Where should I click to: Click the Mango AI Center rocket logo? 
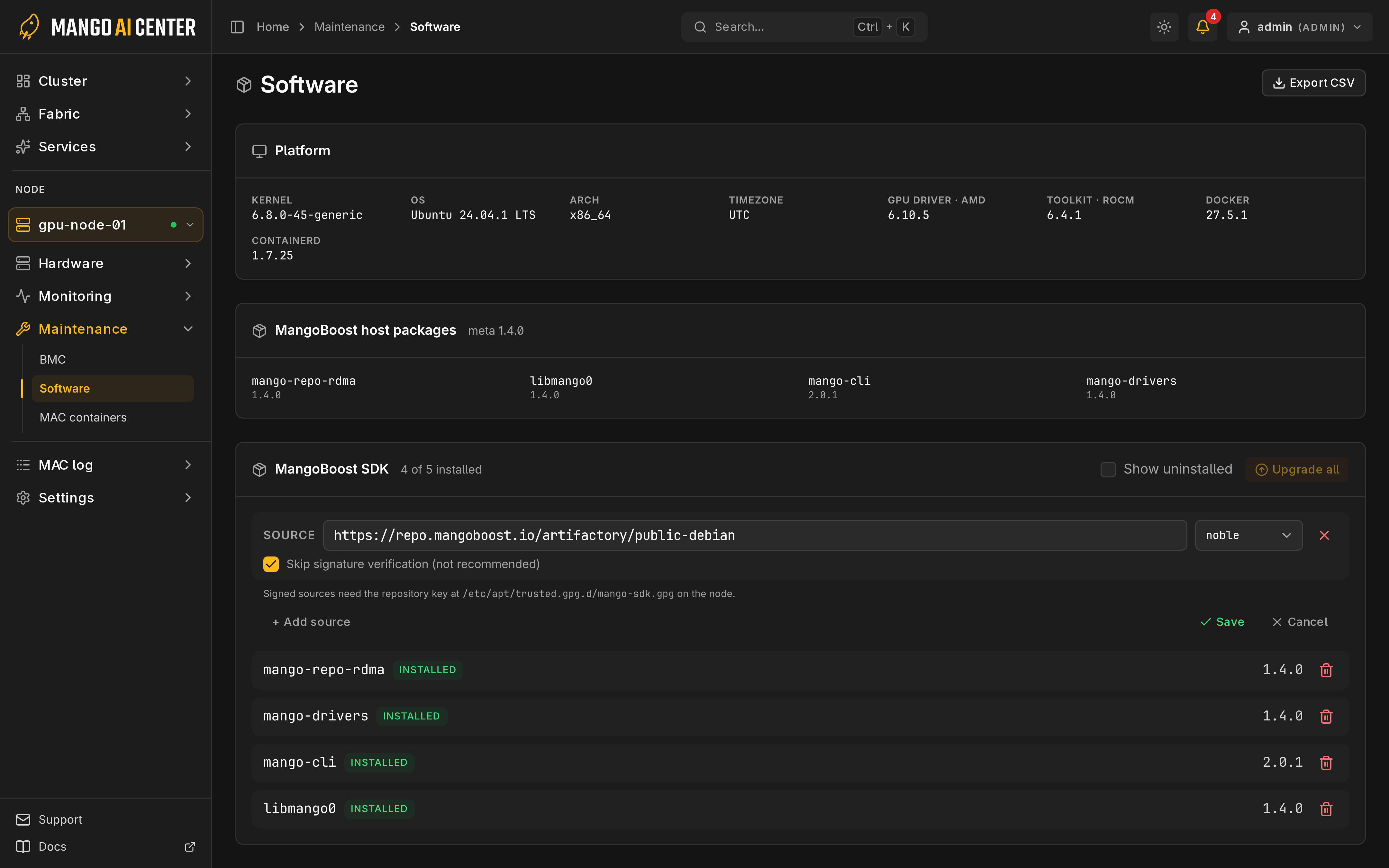click(29, 26)
